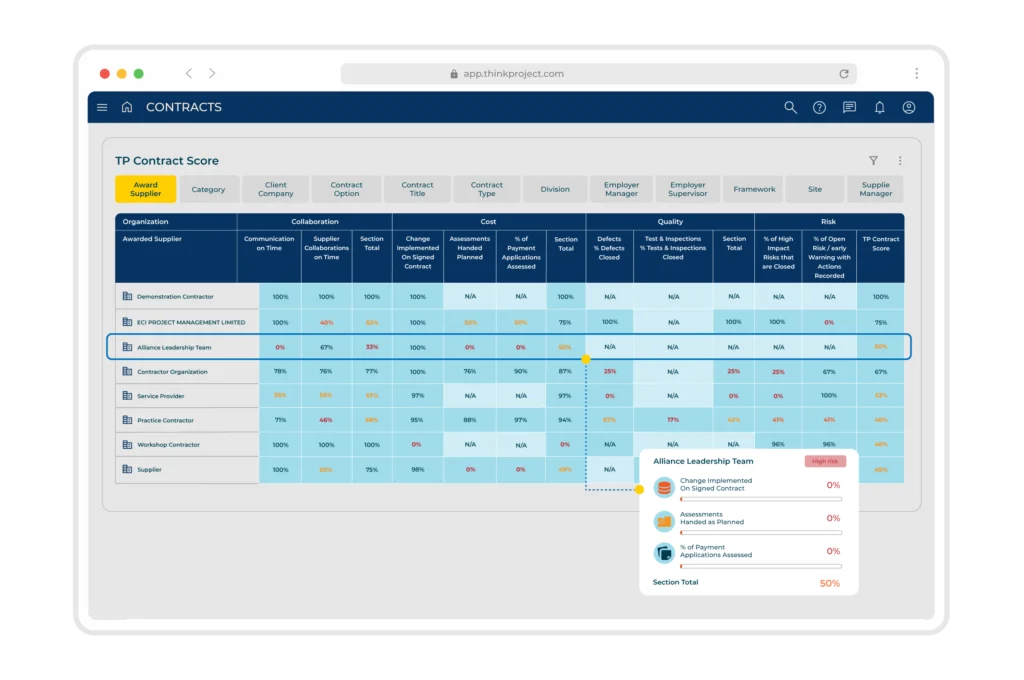The height and width of the screenshot is (680, 1024).
Task: Open the help question mark icon
Action: (819, 108)
